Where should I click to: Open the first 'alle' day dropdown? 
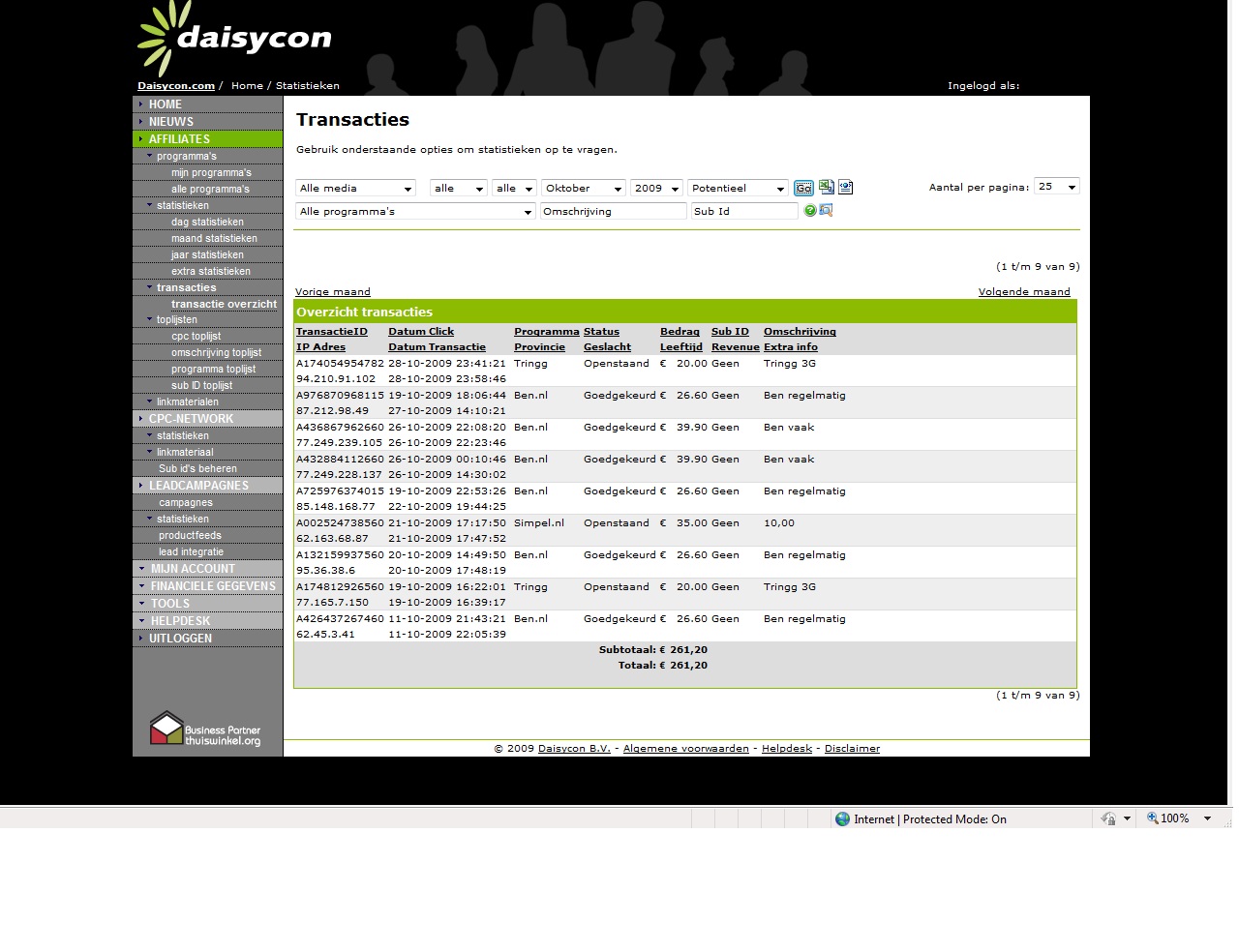pyautogui.click(x=458, y=189)
